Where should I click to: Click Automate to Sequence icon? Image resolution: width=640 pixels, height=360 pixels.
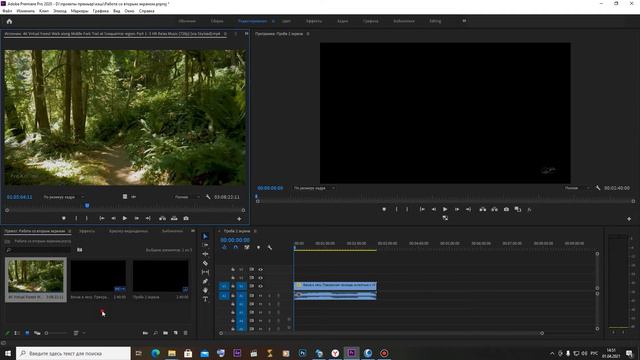[145, 333]
